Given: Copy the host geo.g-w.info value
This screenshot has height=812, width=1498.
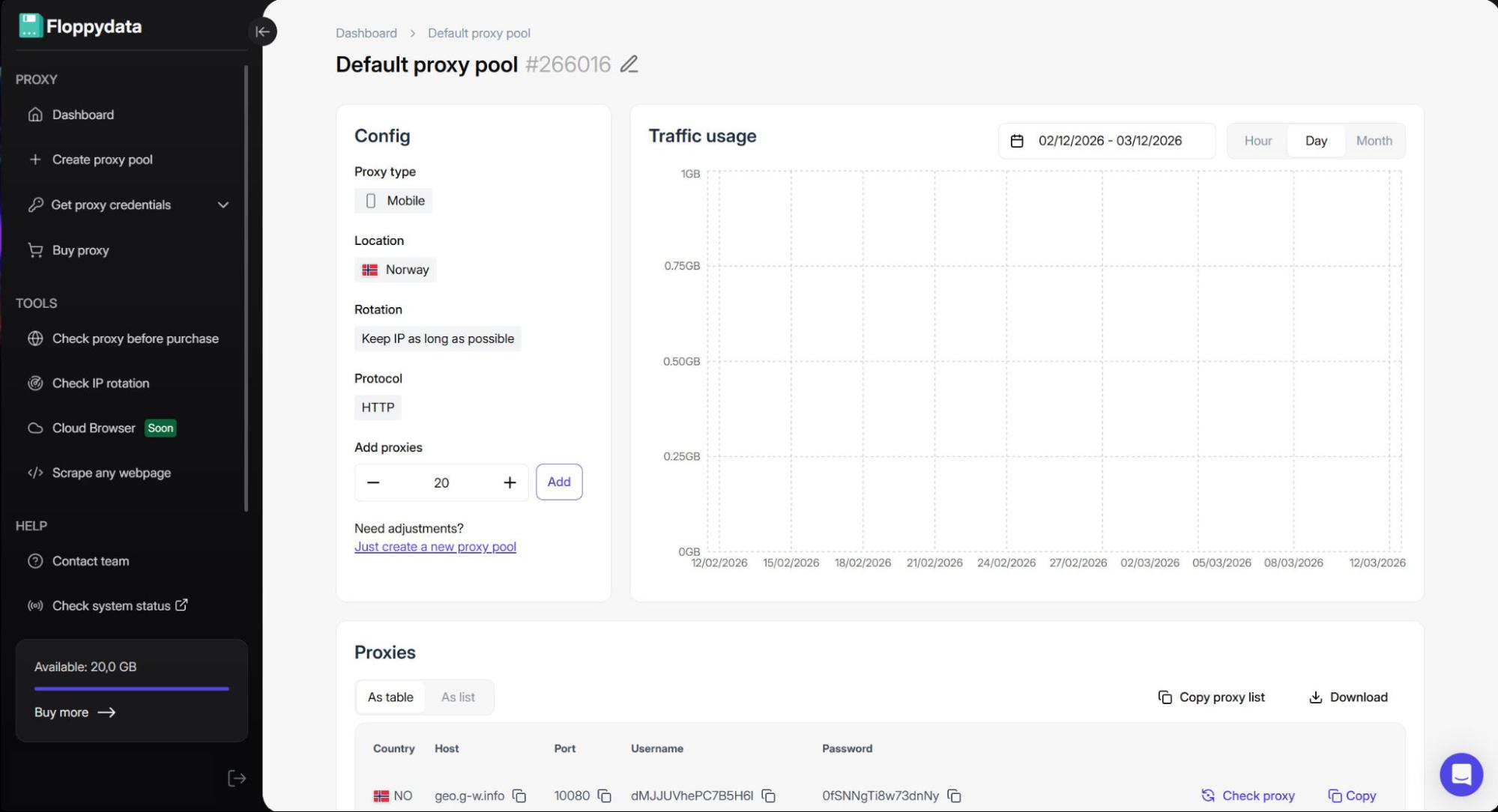Looking at the screenshot, I should tap(519, 796).
